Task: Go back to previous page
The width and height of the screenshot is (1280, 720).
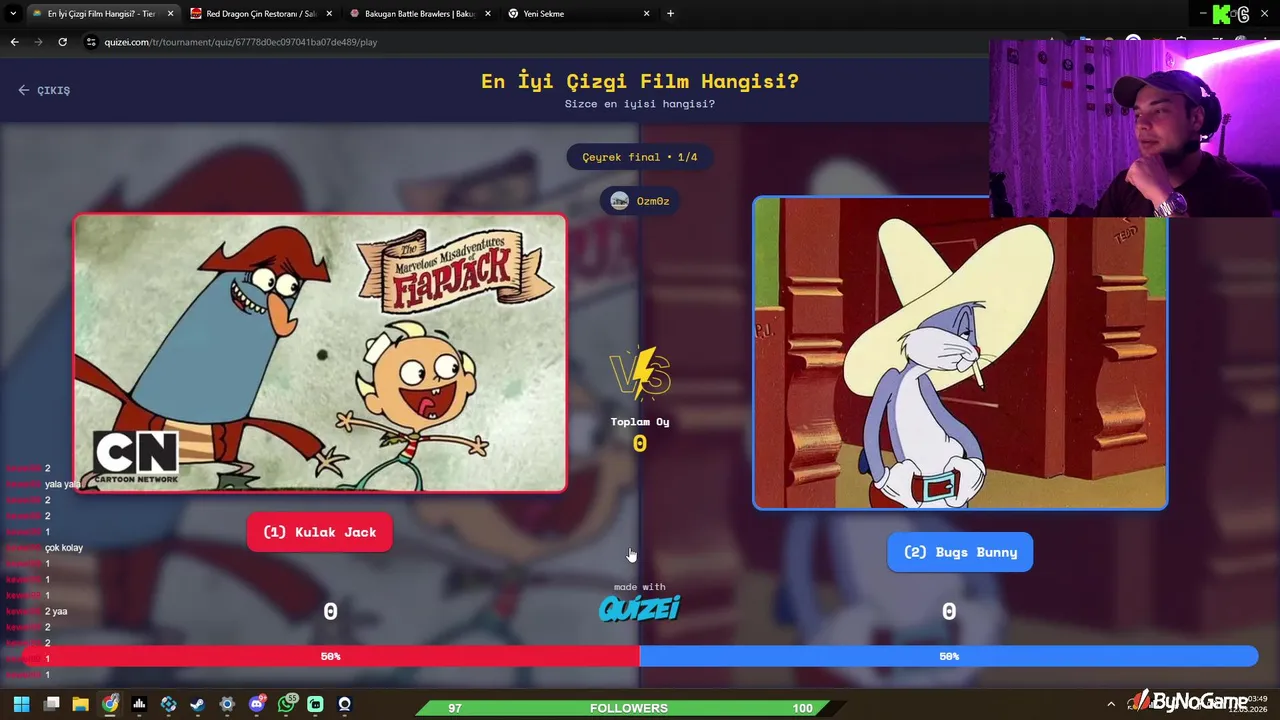Action: [x=14, y=42]
